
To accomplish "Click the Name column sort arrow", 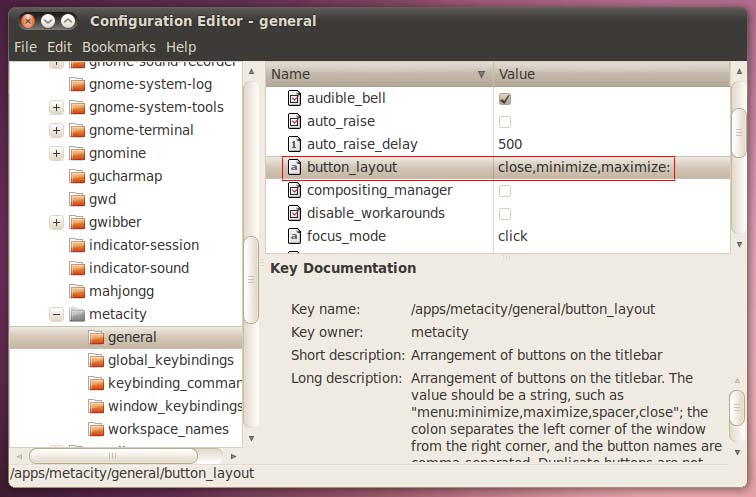I will click(481, 74).
